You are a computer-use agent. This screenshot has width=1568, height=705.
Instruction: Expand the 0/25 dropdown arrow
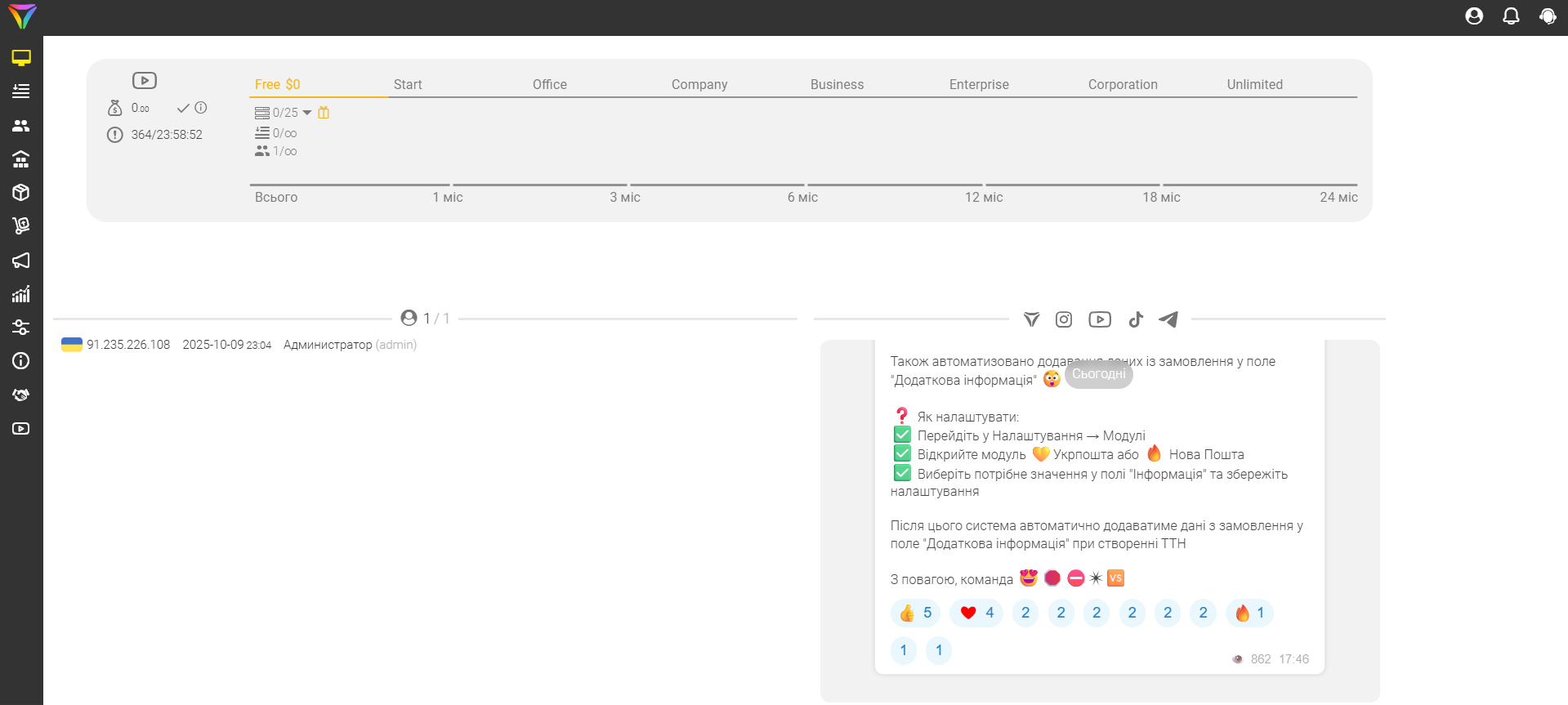click(x=307, y=113)
